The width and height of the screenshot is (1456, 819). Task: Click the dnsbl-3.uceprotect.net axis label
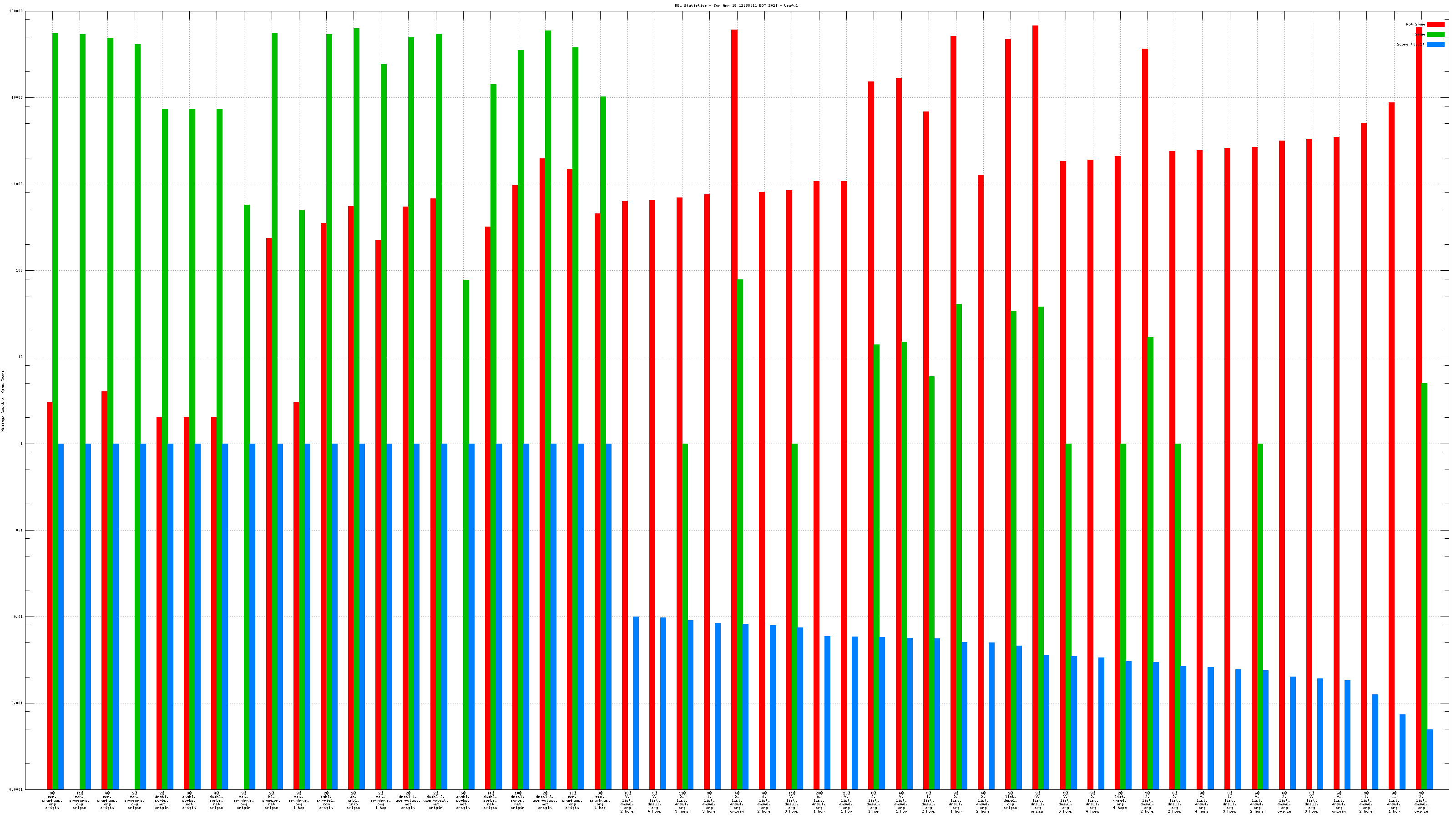click(x=545, y=800)
